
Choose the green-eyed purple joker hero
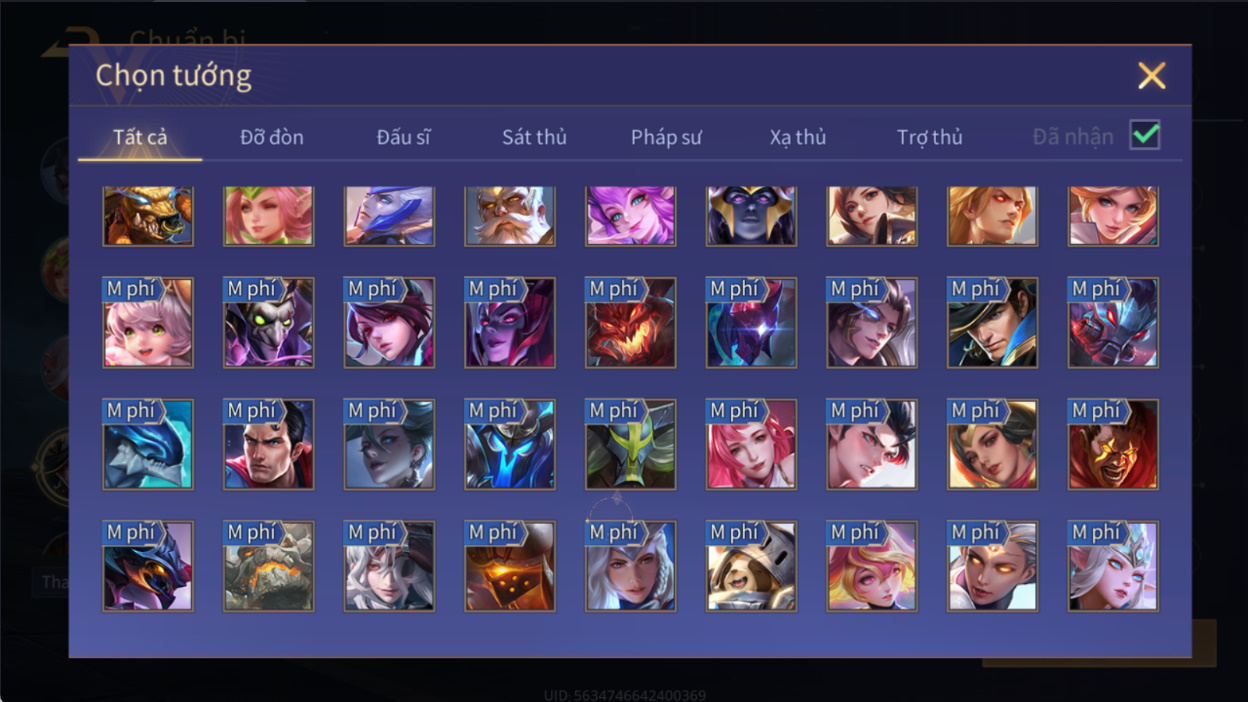pos(269,323)
